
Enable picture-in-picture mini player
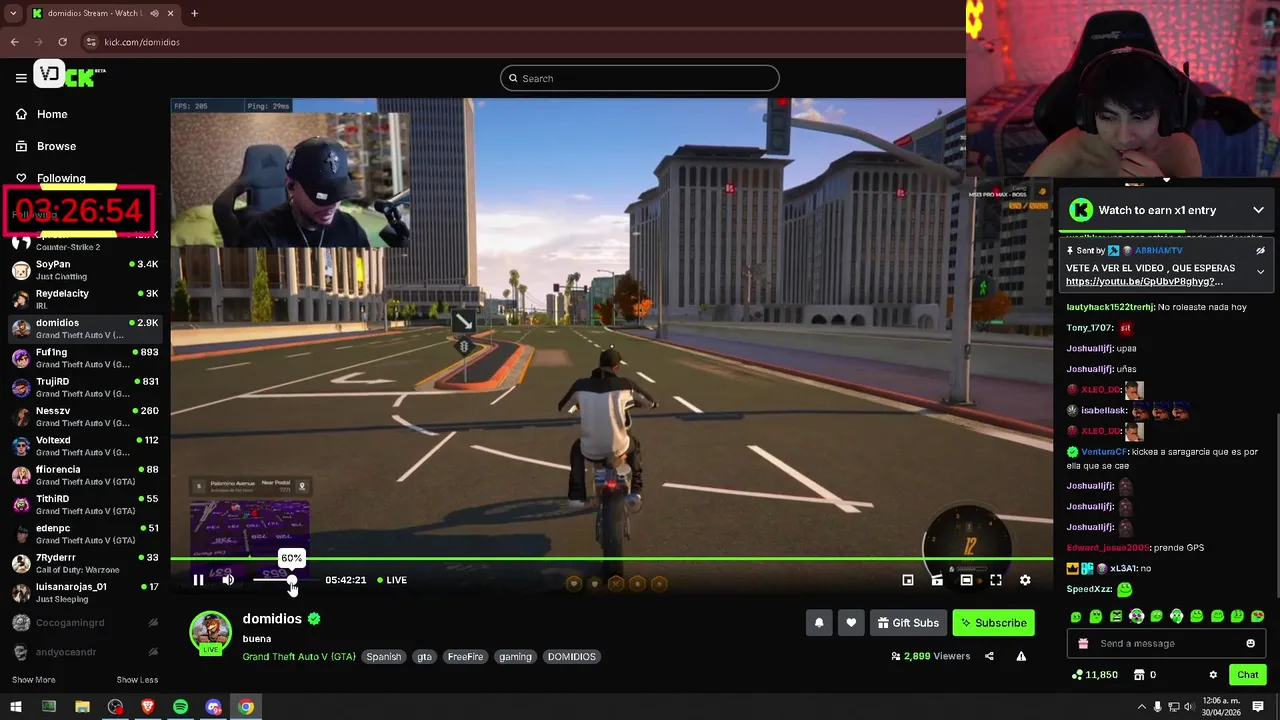click(x=908, y=580)
